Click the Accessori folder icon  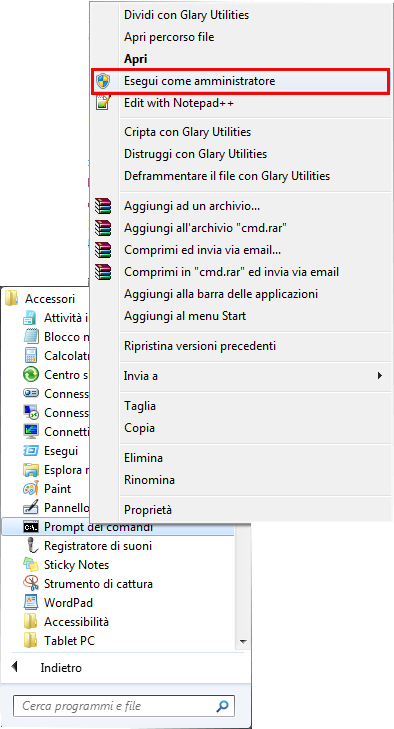[12, 298]
